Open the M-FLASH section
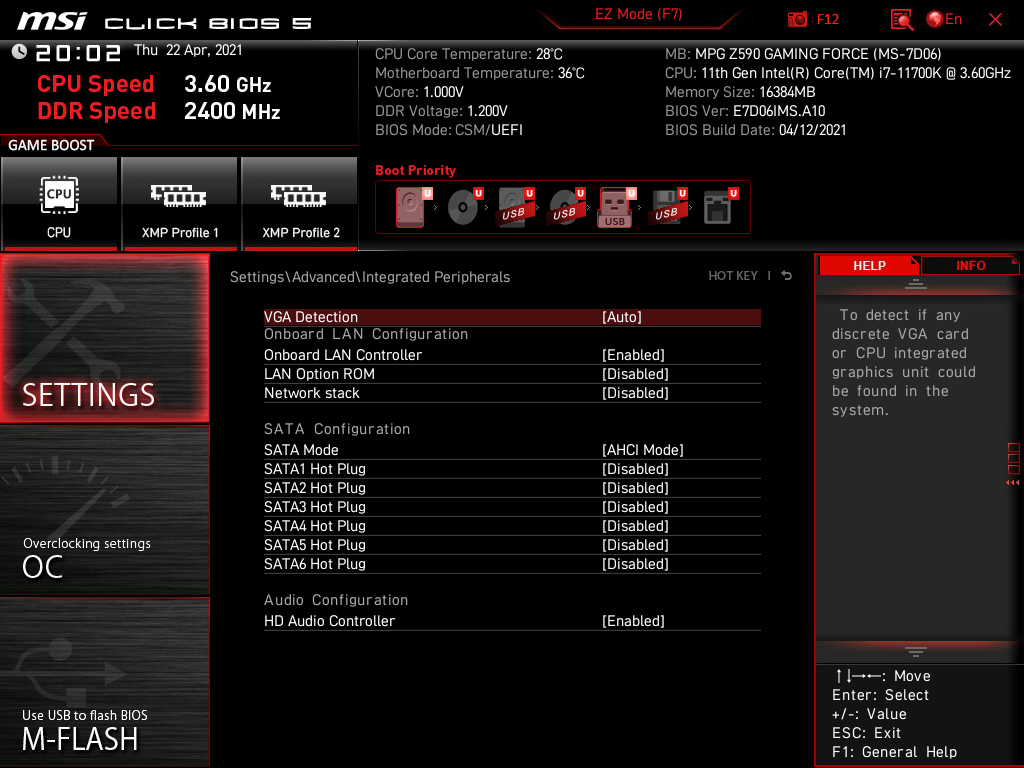The height and width of the screenshot is (768, 1024). pos(104,682)
